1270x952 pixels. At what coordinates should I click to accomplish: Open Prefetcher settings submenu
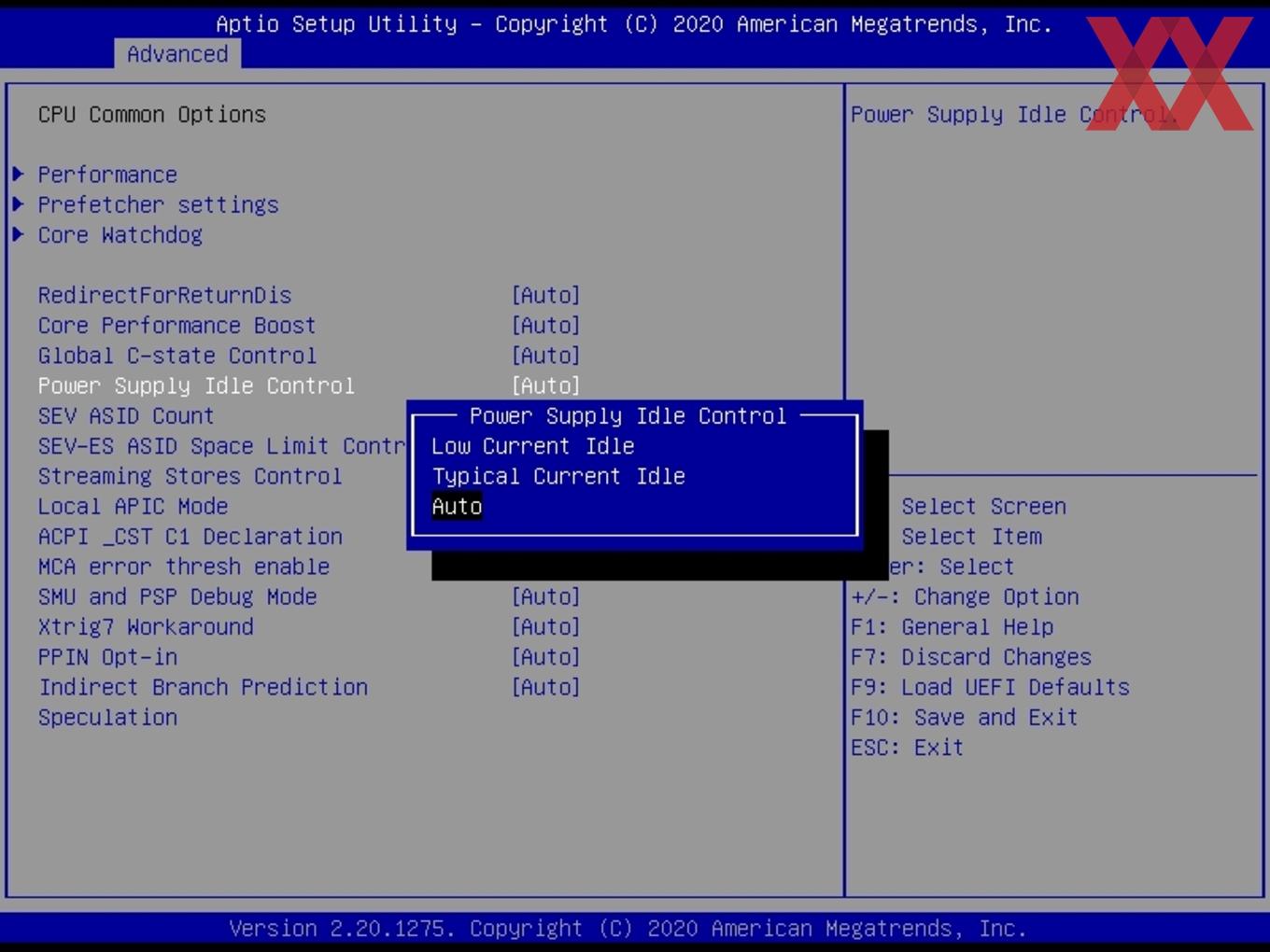[158, 204]
